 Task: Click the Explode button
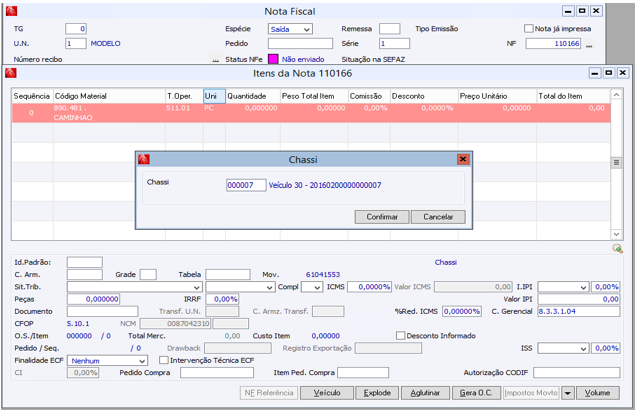coord(377,393)
